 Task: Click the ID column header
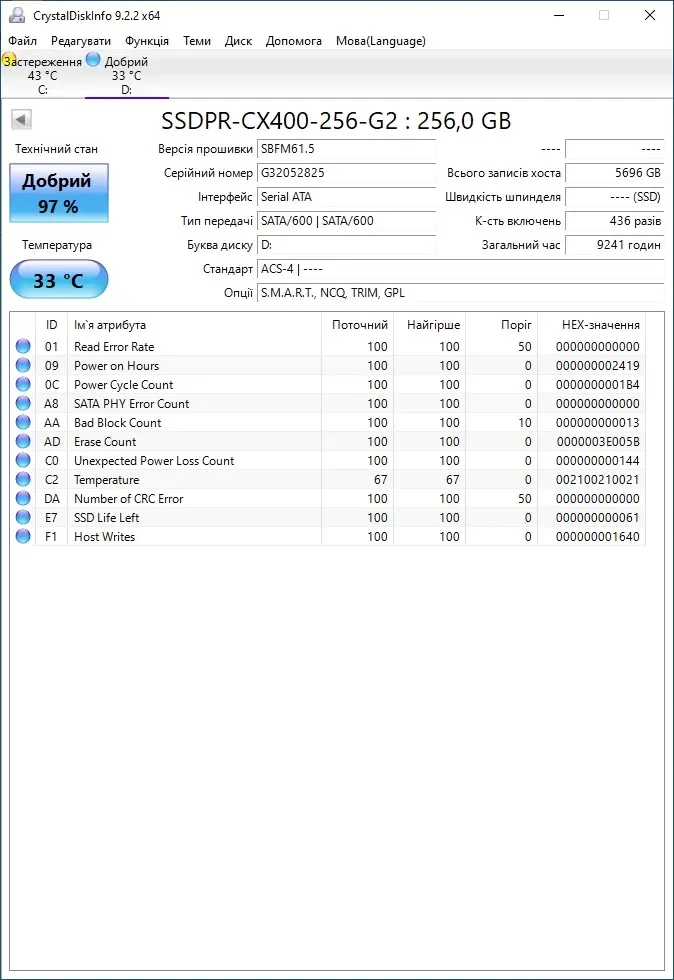(x=51, y=325)
